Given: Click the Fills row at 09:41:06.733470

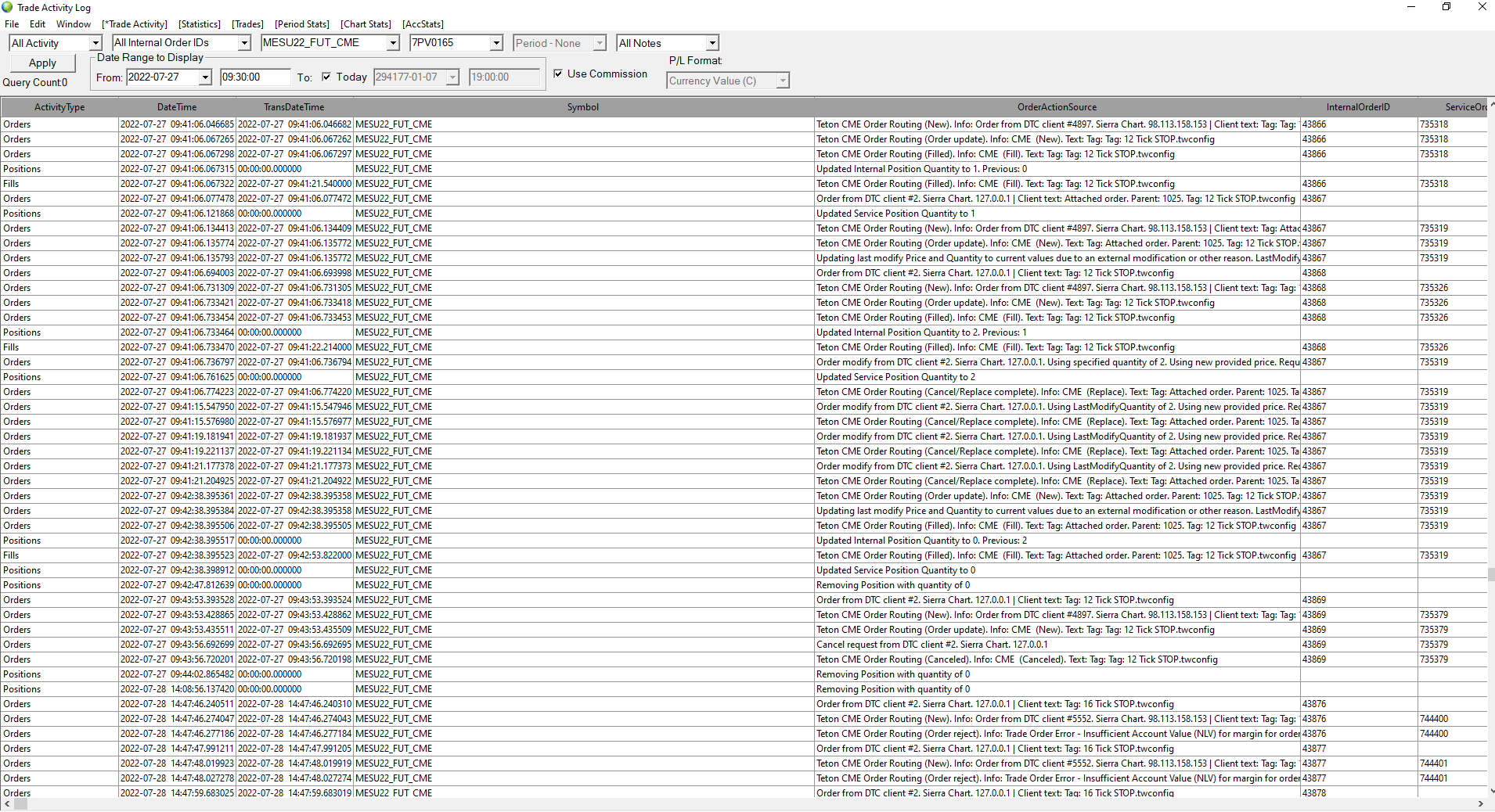Looking at the screenshot, I should [x=744, y=347].
